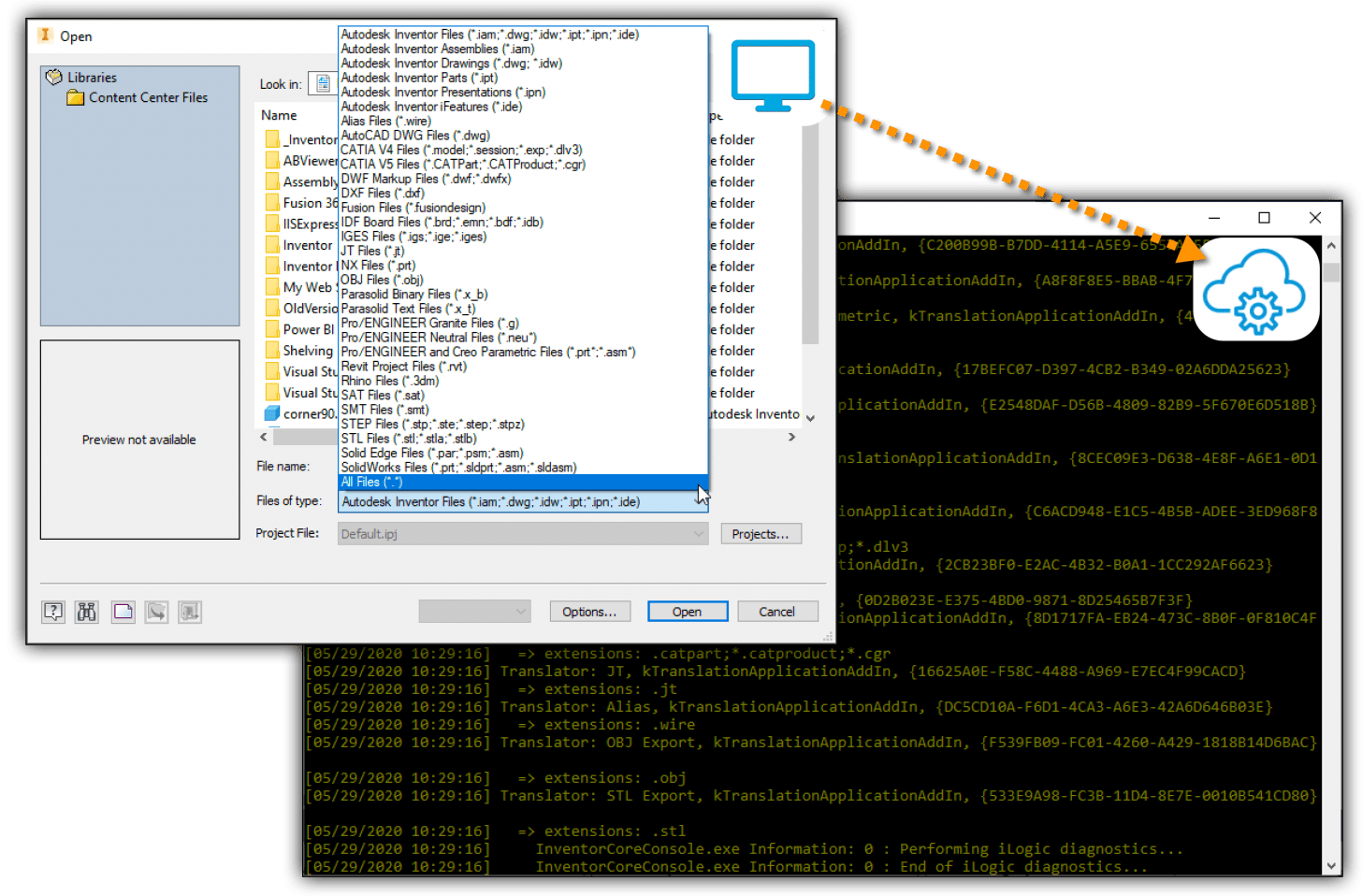The image size is (1362, 896).
Task: Choose STEP Files file type option
Action: click(433, 424)
